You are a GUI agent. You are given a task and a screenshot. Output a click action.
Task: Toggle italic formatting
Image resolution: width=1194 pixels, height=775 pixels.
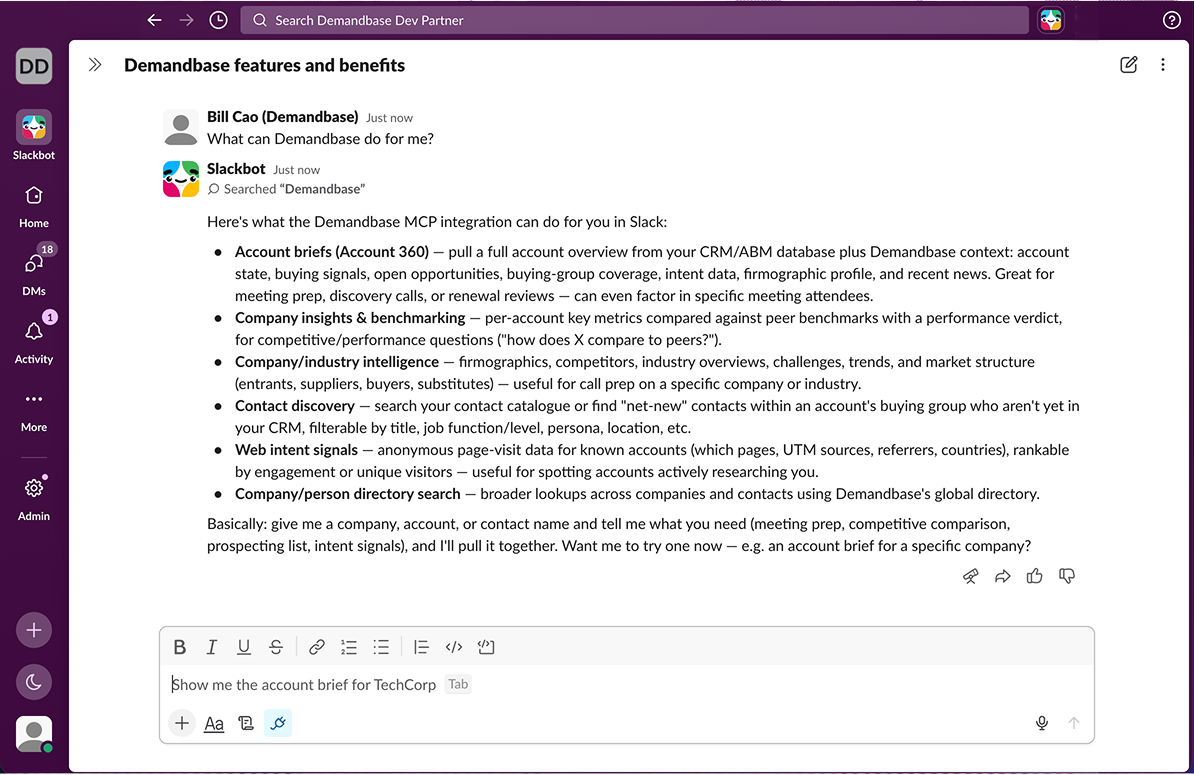[x=212, y=647]
